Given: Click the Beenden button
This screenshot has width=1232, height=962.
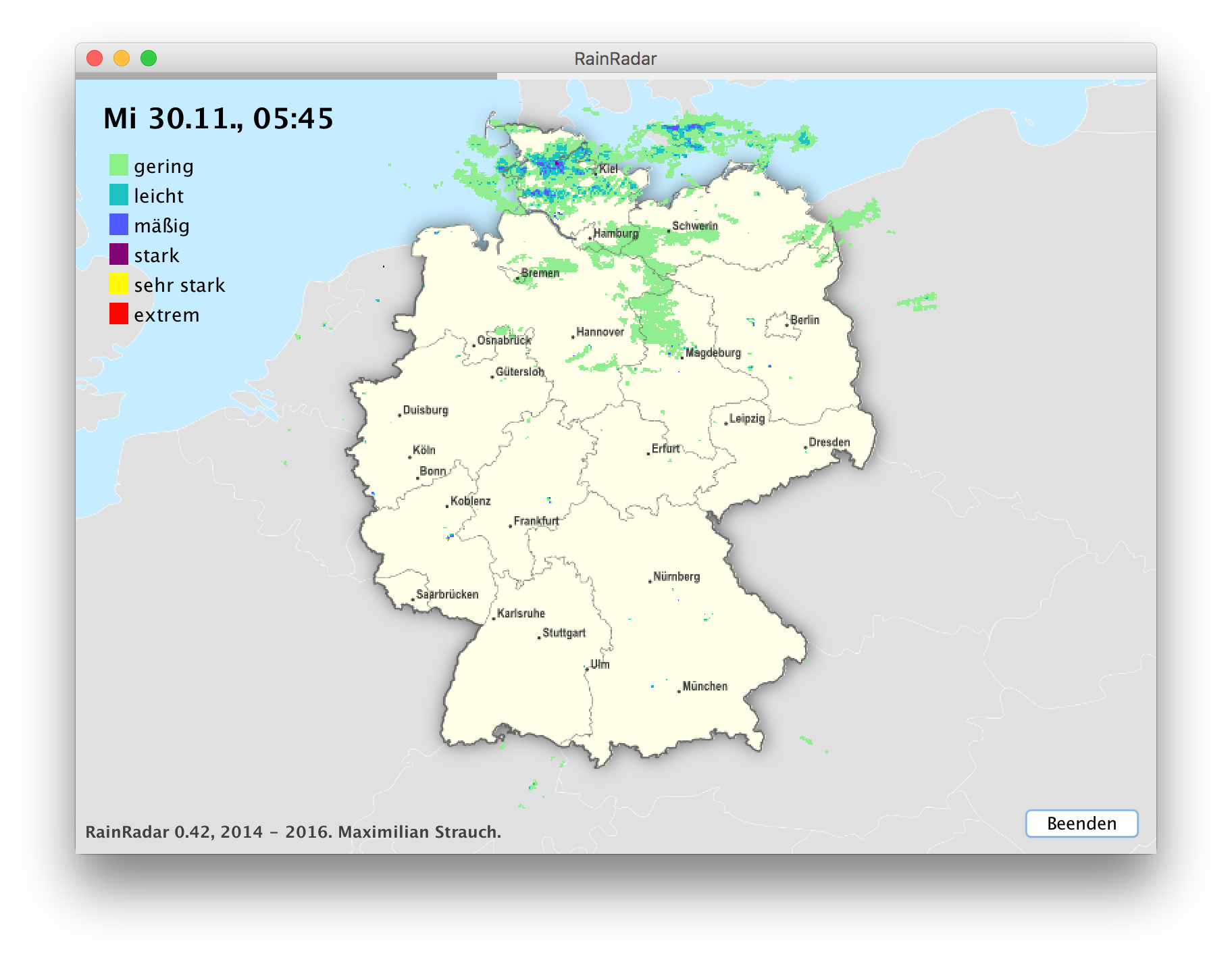Looking at the screenshot, I should pyautogui.click(x=1081, y=824).
